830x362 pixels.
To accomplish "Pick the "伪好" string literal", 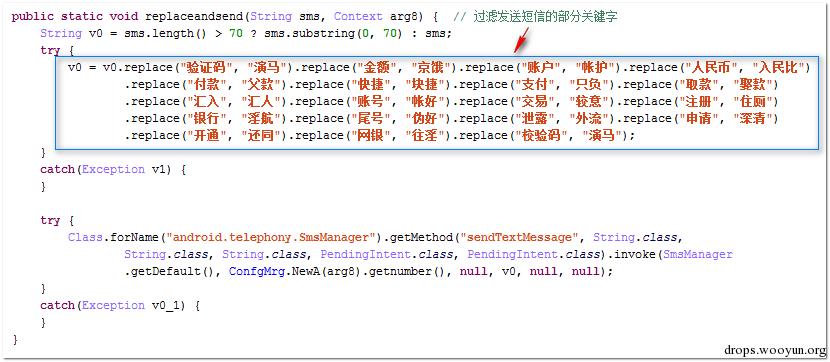I will [426, 118].
